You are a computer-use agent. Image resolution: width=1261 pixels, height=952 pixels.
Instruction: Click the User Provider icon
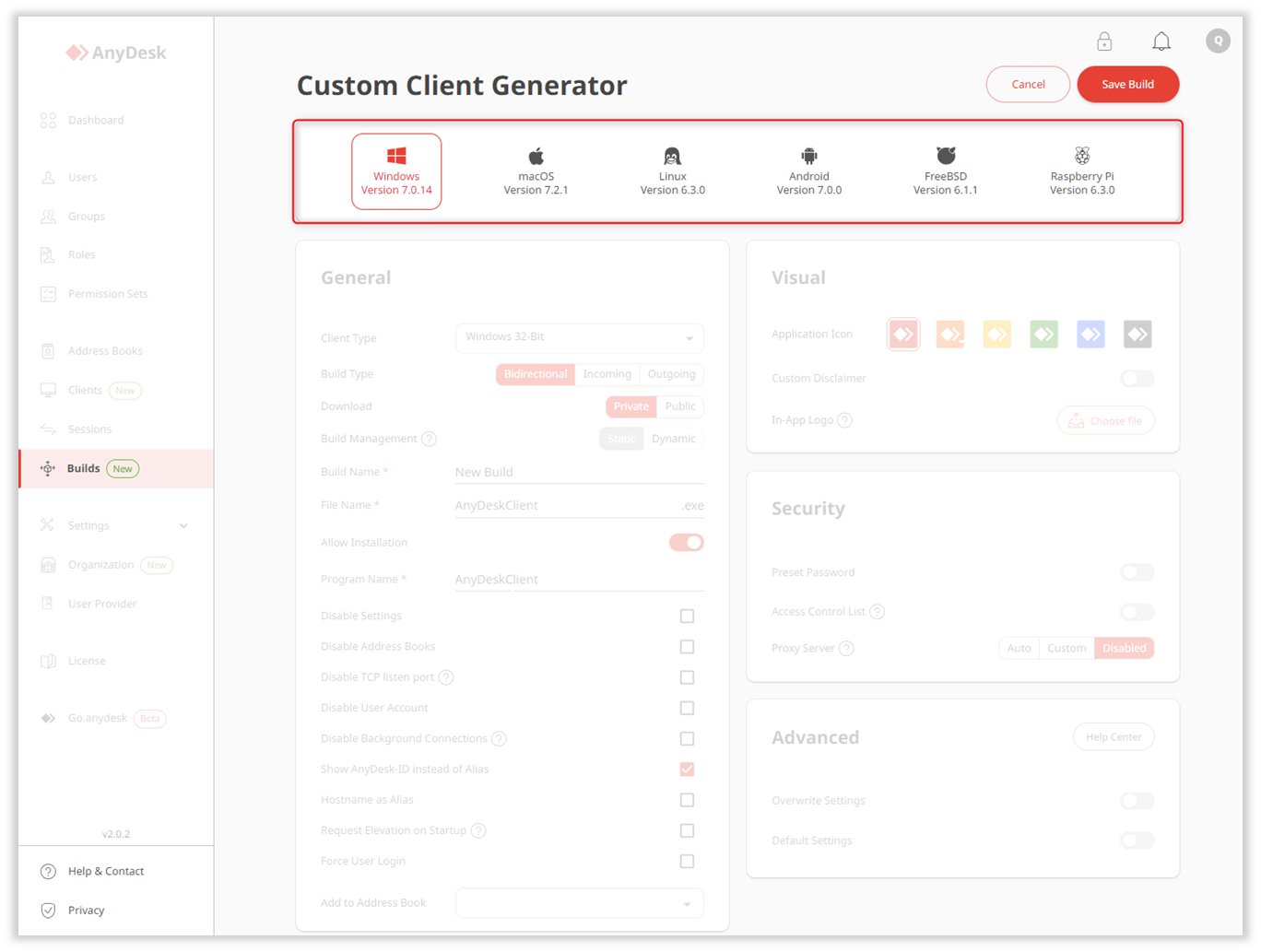pyautogui.click(x=48, y=604)
